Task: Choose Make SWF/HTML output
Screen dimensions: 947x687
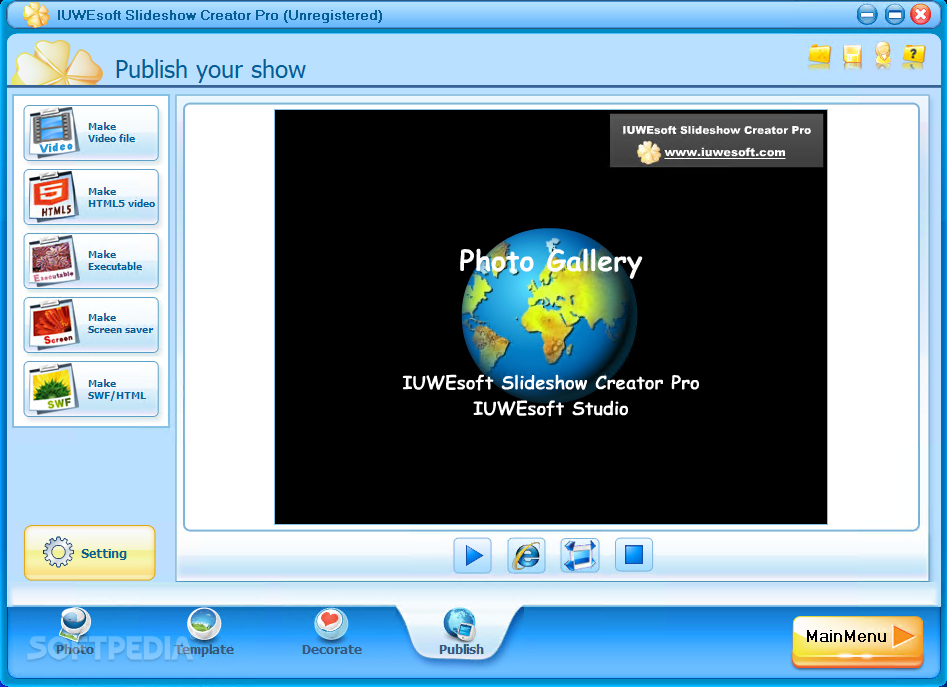Action: click(x=91, y=389)
